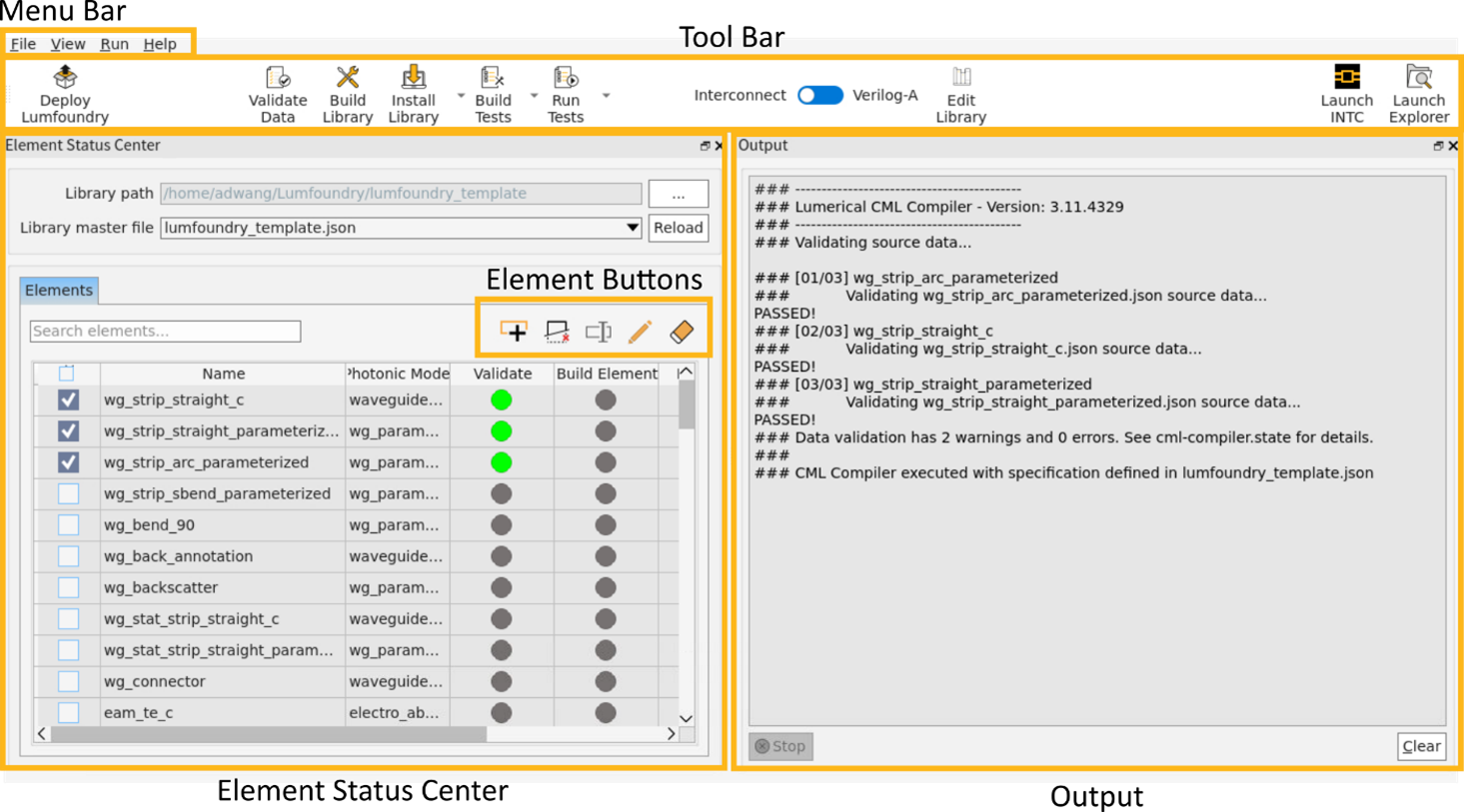Run the Build Library action
This screenshot has height=812, width=1464.
347,93
